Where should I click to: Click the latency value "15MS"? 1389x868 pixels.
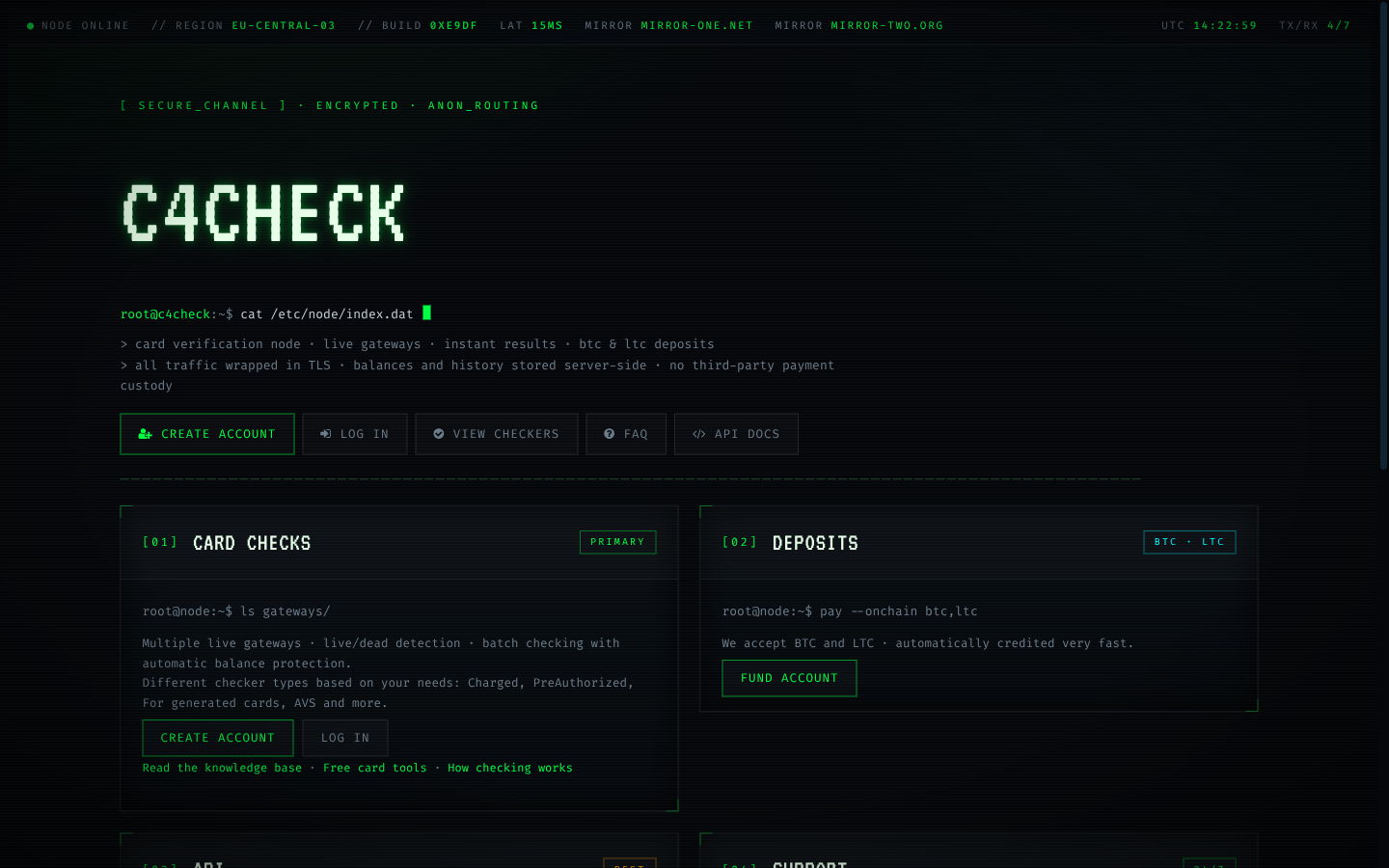[x=547, y=26]
